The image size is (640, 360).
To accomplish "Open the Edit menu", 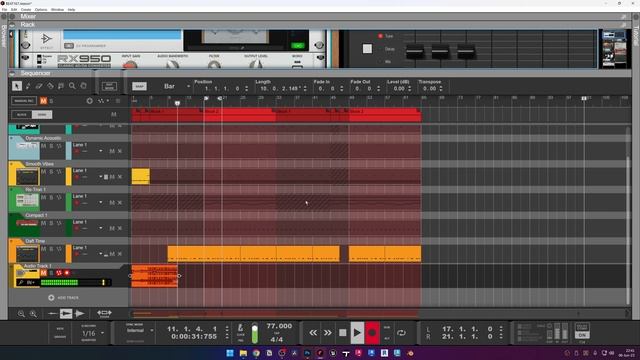I will click(x=14, y=9).
